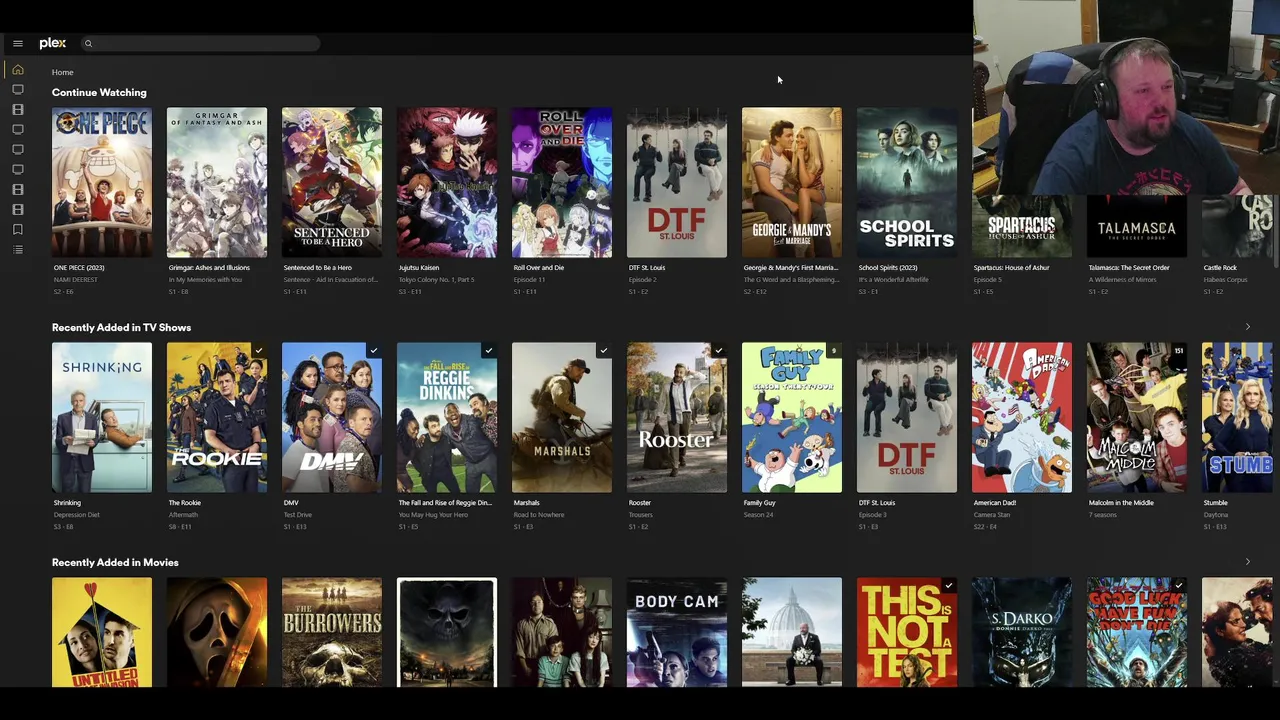This screenshot has height=720, width=1280.
Task: Open The Fall and Rise of Reggie Dinkins poster
Action: click(447, 417)
